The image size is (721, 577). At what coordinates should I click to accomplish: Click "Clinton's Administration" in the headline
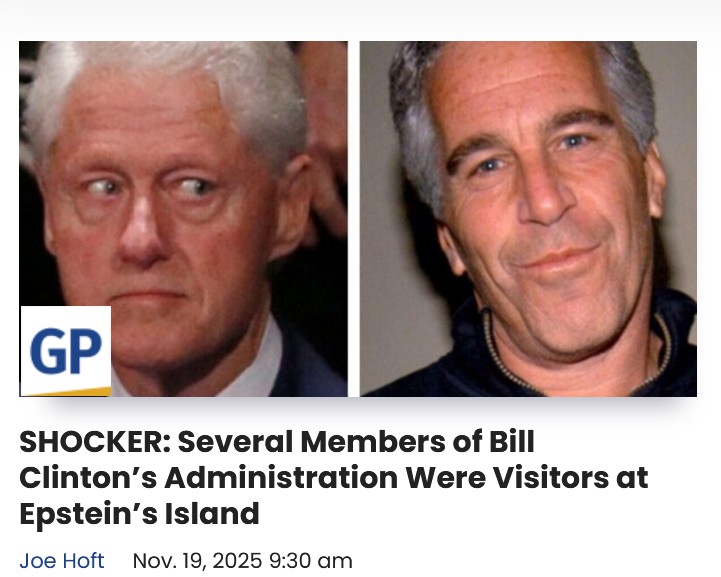click(x=208, y=478)
